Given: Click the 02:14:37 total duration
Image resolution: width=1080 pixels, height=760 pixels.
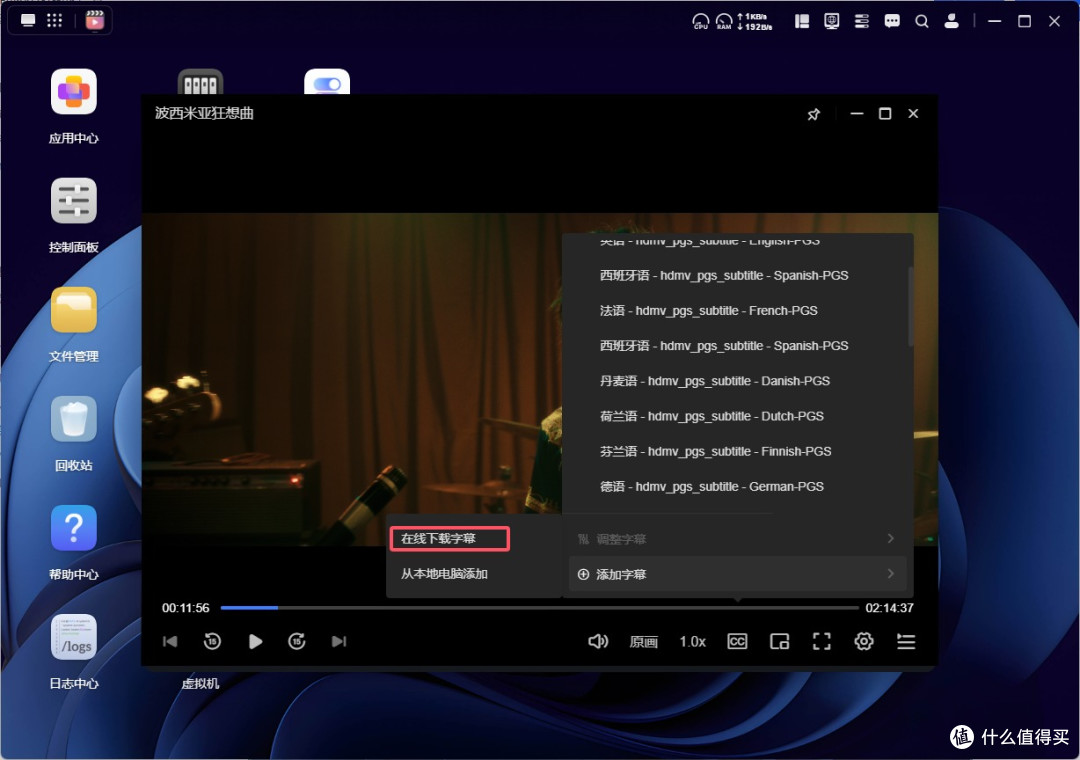Looking at the screenshot, I should tap(889, 608).
